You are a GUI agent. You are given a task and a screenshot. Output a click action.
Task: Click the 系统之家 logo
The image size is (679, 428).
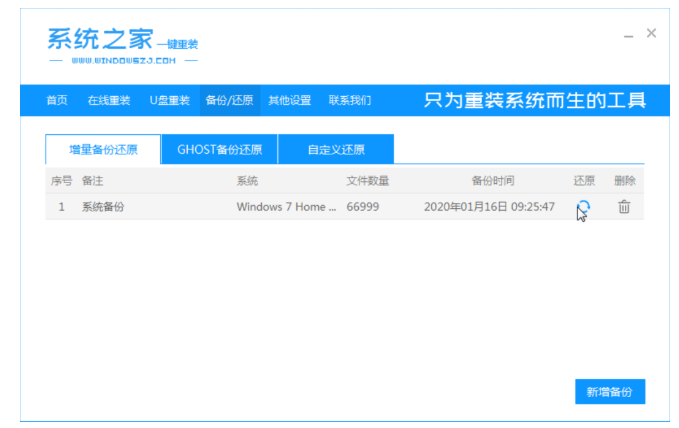[123, 45]
